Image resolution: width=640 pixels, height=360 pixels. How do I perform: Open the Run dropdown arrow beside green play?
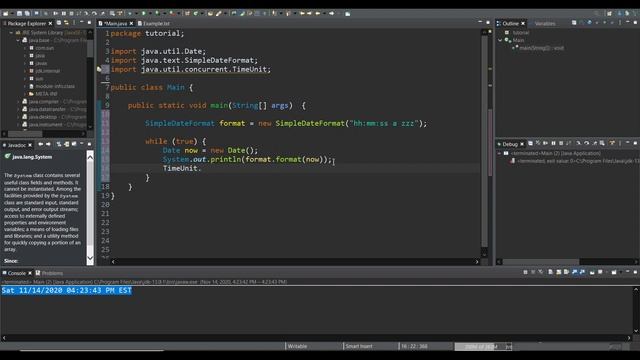point(150,13)
